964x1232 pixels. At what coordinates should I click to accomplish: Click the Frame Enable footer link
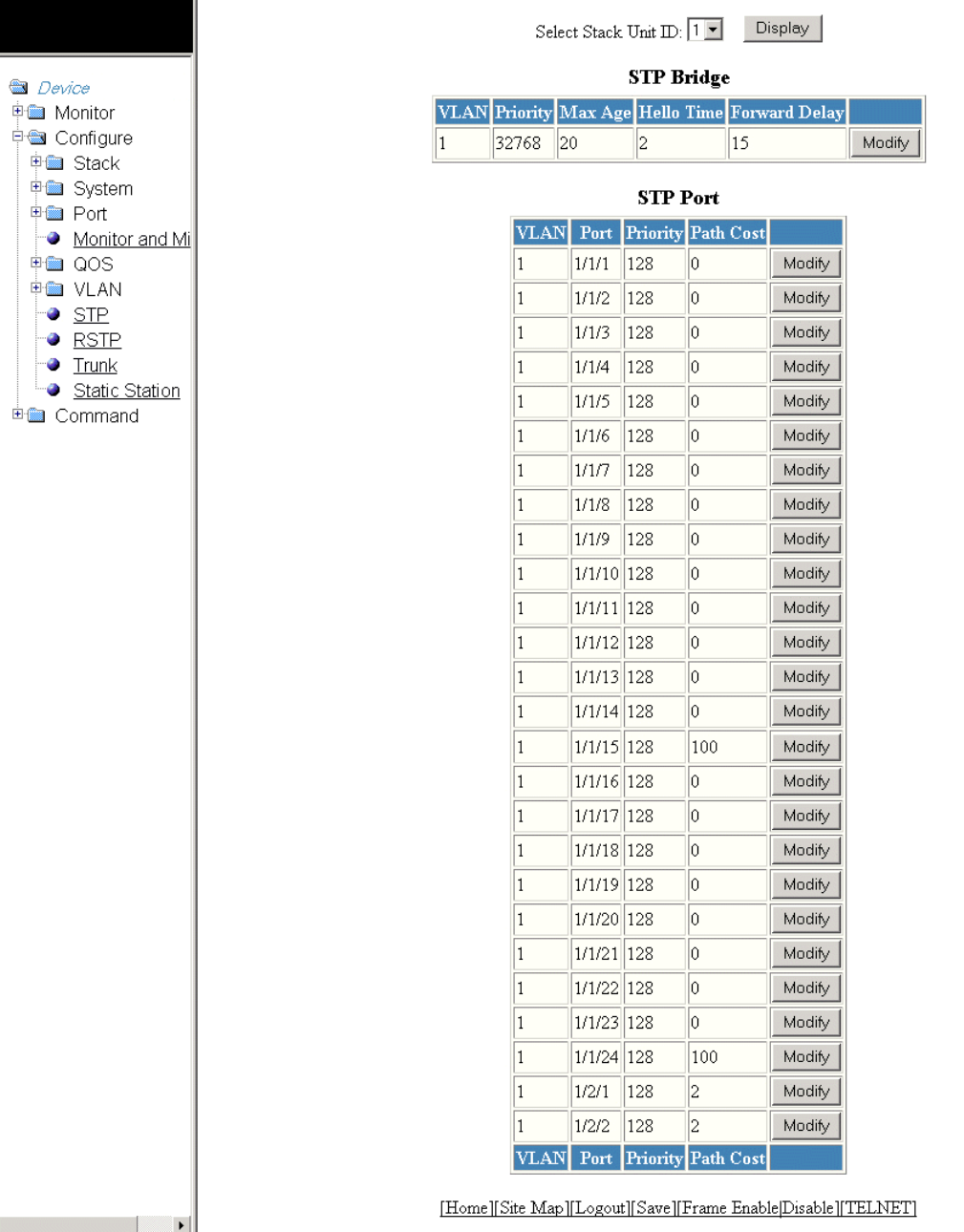730,1208
